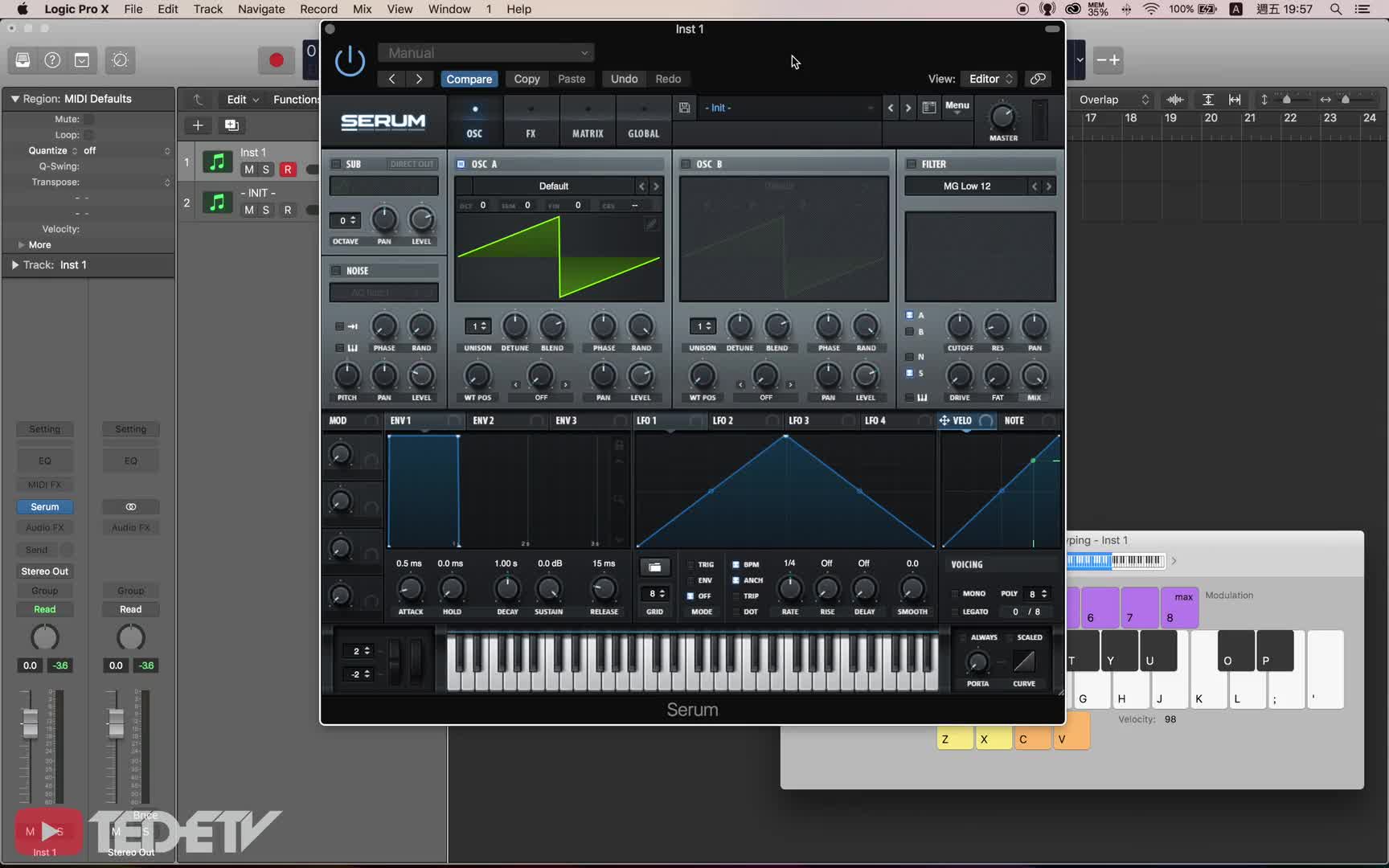This screenshot has height=868, width=1389.
Task: Open the Mix menu
Action: pyautogui.click(x=362, y=10)
